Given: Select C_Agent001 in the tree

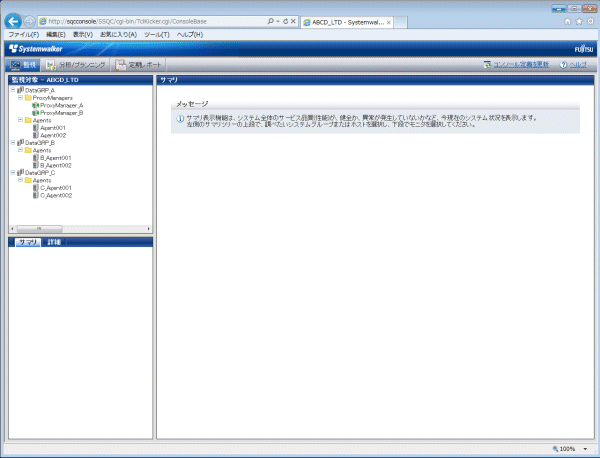Looking at the screenshot, I should [x=56, y=188].
